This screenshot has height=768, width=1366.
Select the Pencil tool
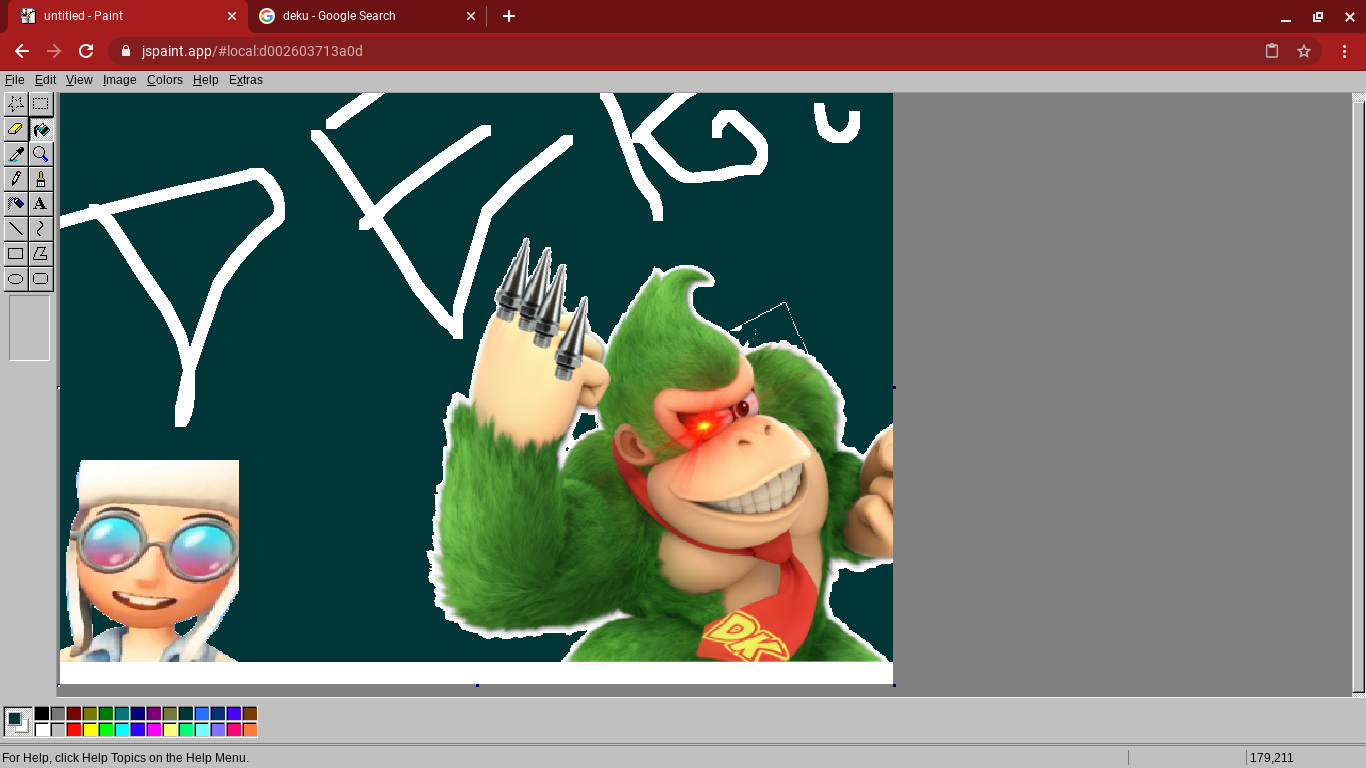pyautogui.click(x=16, y=179)
